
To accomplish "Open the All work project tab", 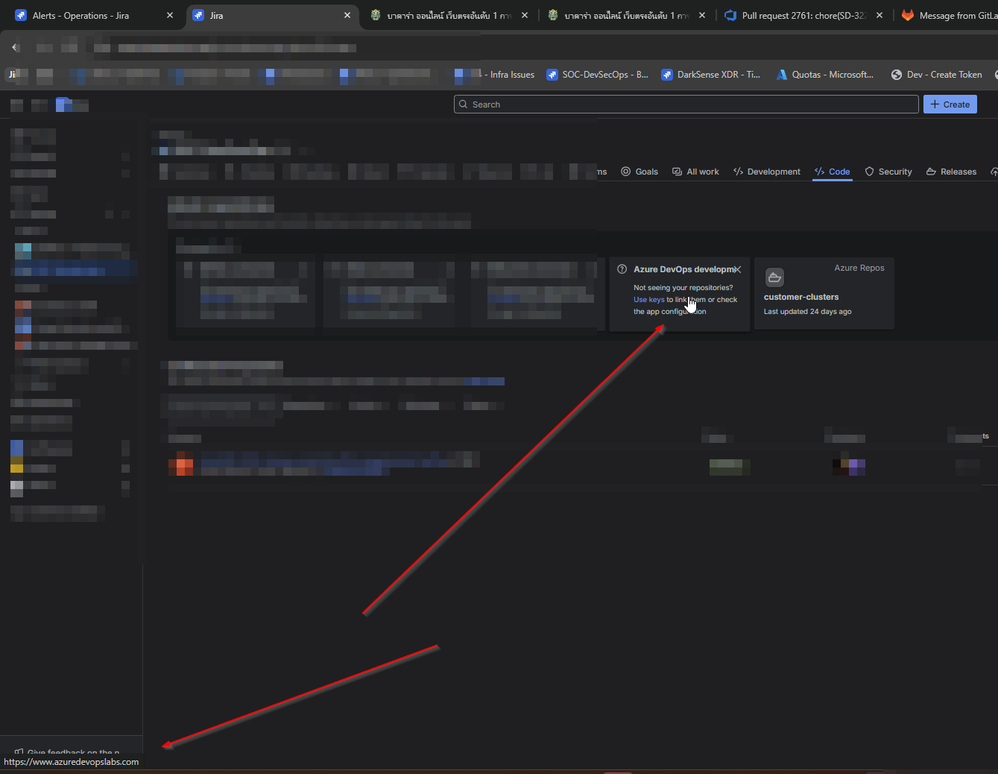I will point(696,172).
